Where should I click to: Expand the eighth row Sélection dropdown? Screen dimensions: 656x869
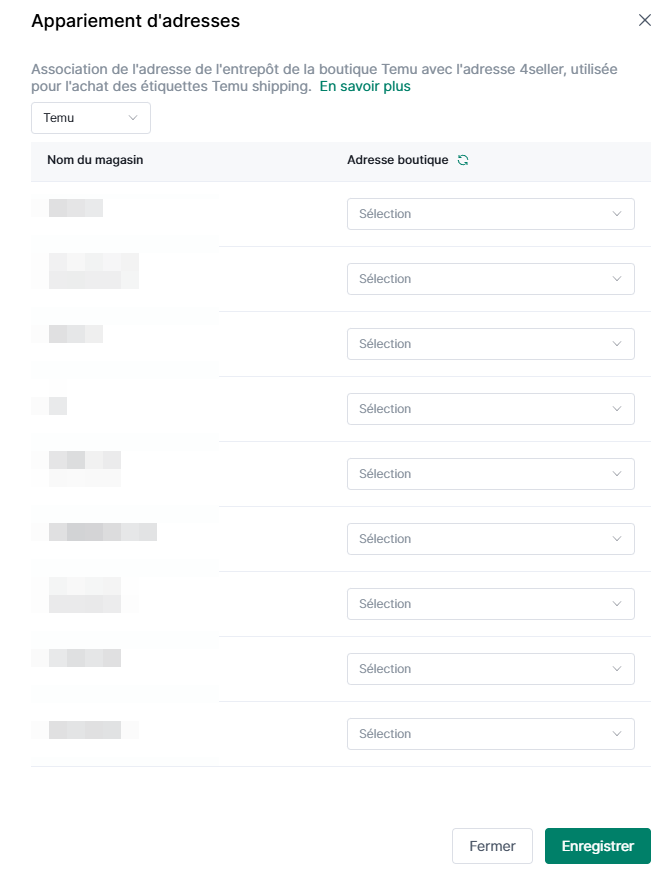[x=490, y=669]
